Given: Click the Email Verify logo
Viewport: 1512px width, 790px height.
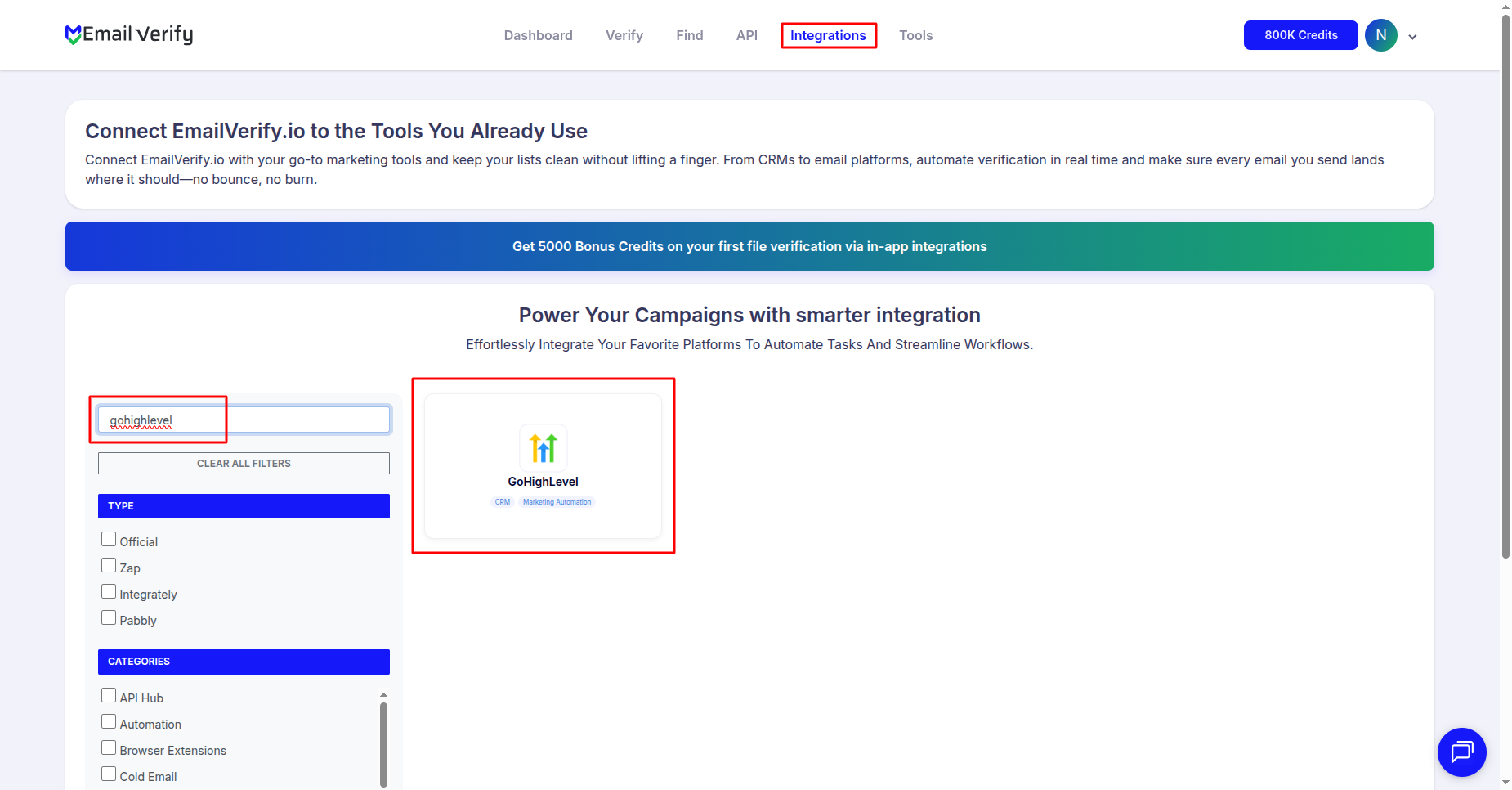Looking at the screenshot, I should click(x=129, y=34).
